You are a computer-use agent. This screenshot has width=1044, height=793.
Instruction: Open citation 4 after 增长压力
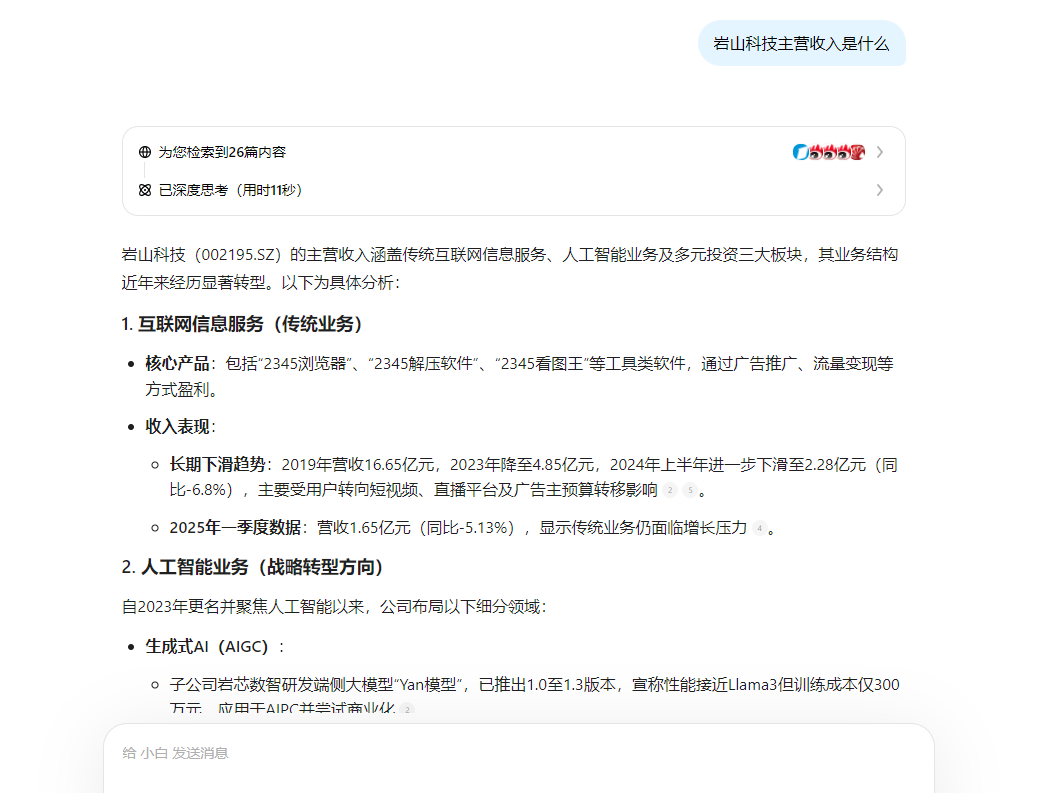tap(759, 529)
